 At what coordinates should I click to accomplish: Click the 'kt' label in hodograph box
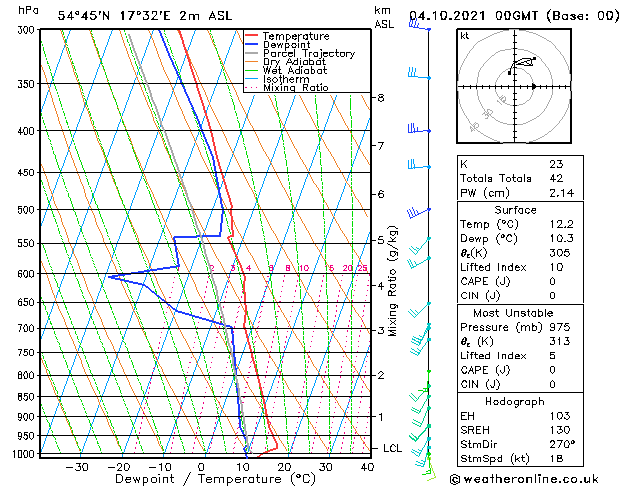pyautogui.click(x=464, y=36)
